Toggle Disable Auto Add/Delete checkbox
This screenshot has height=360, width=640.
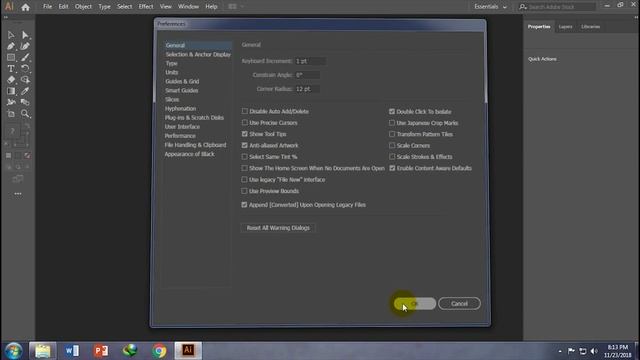[x=244, y=111]
